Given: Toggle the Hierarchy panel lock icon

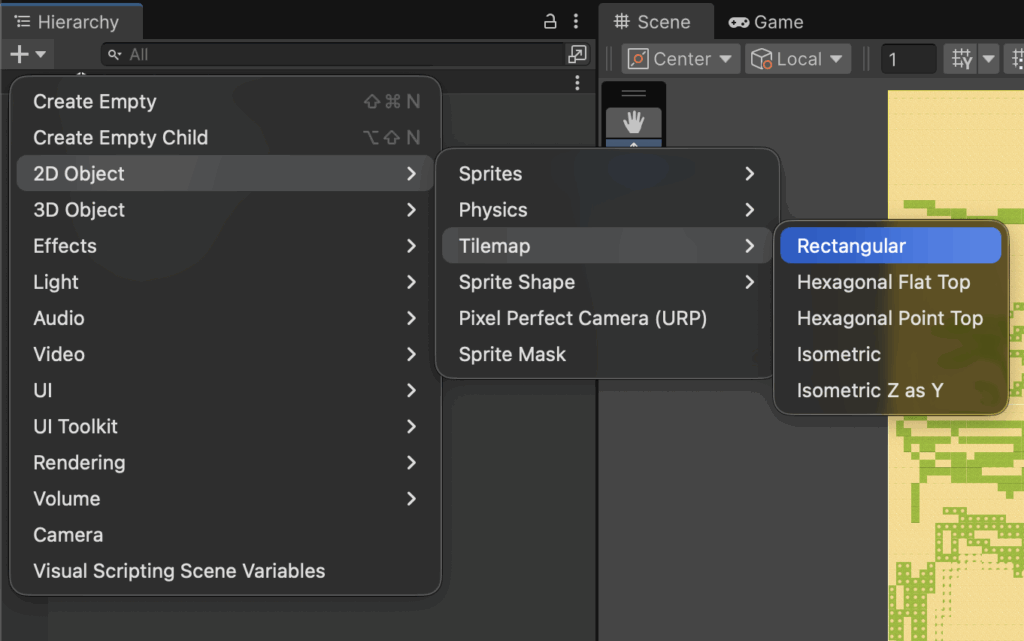Looking at the screenshot, I should [550, 21].
